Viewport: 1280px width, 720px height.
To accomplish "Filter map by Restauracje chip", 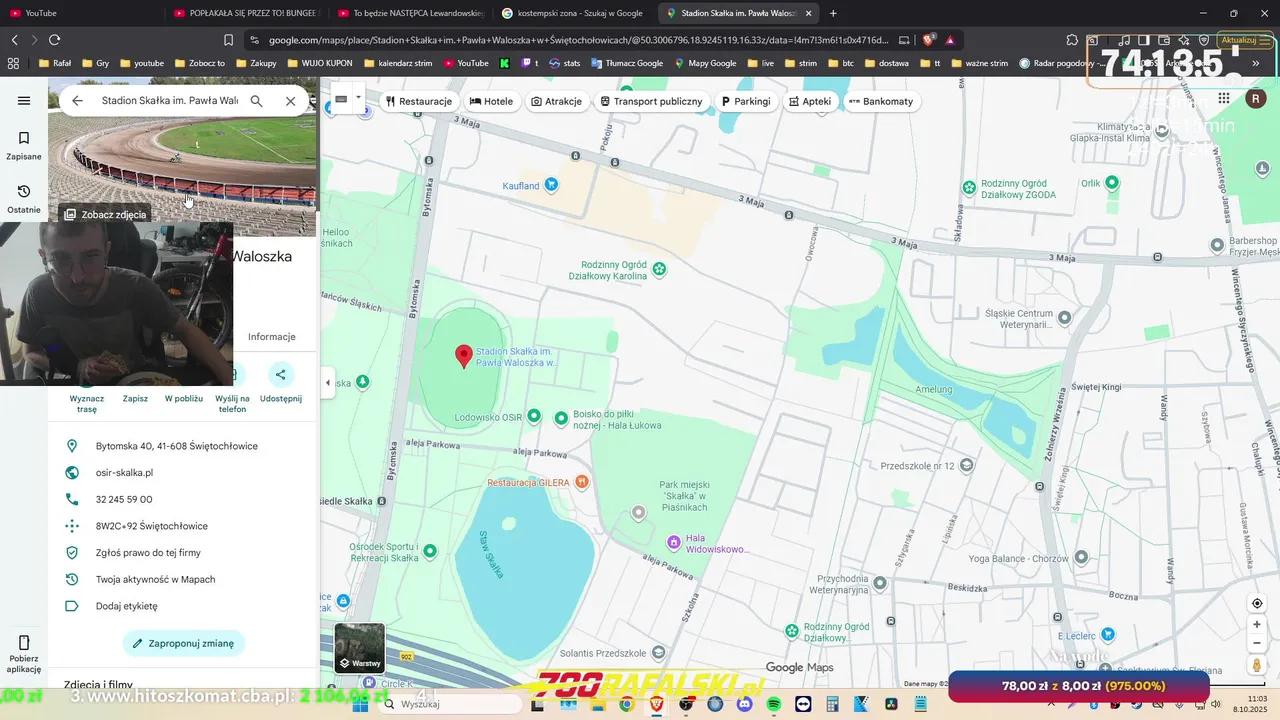I will pos(418,101).
